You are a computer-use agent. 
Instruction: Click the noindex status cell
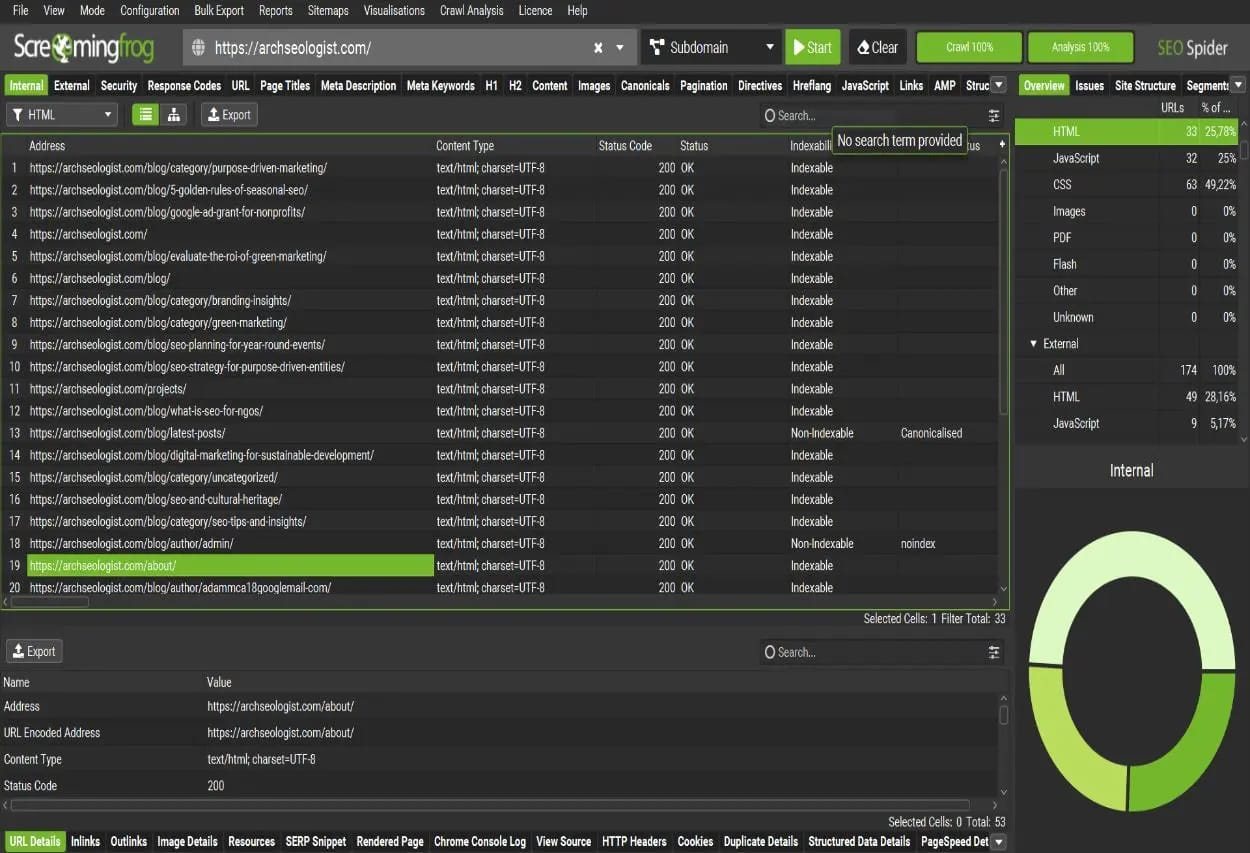(x=918, y=543)
